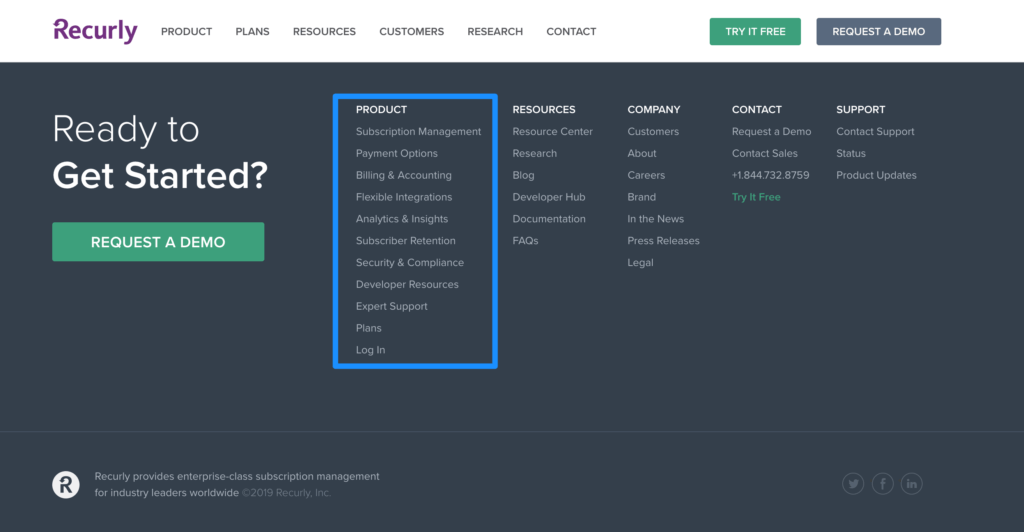1024x532 pixels.
Task: Open the PLANS item in top navigation
Action: click(x=253, y=31)
